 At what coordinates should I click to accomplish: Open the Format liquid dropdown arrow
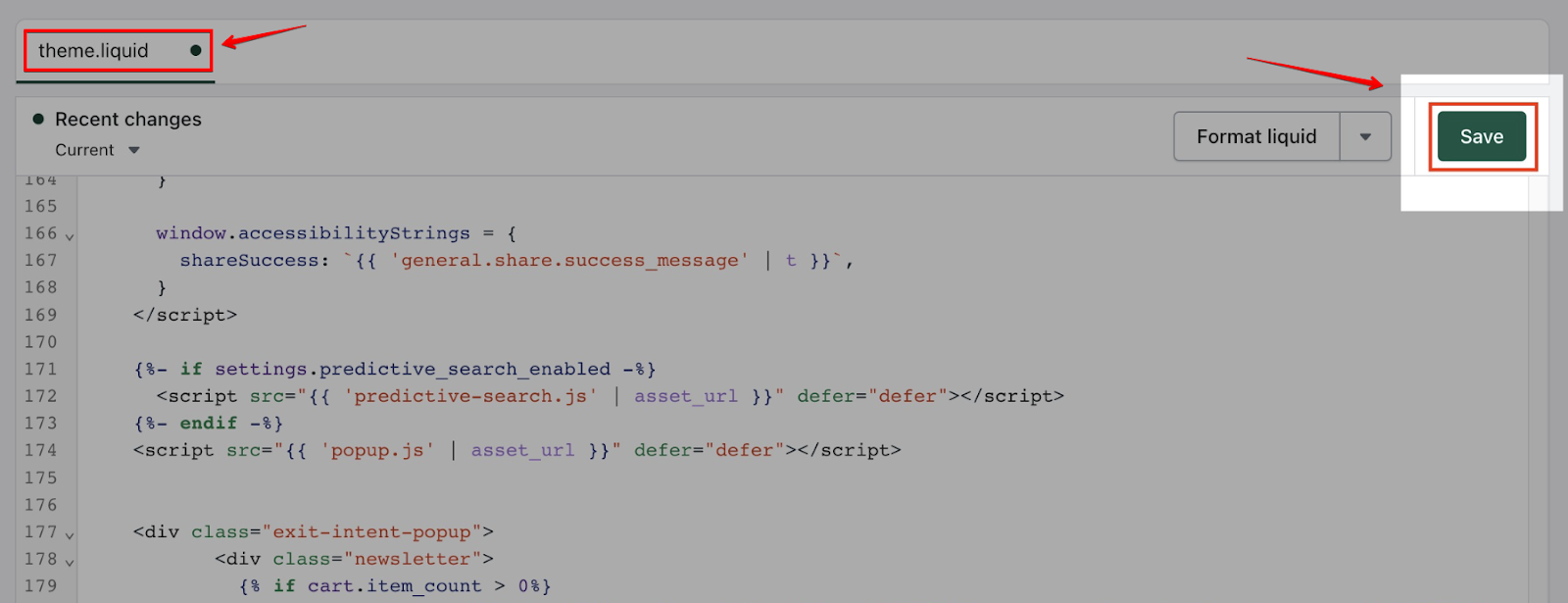1365,136
